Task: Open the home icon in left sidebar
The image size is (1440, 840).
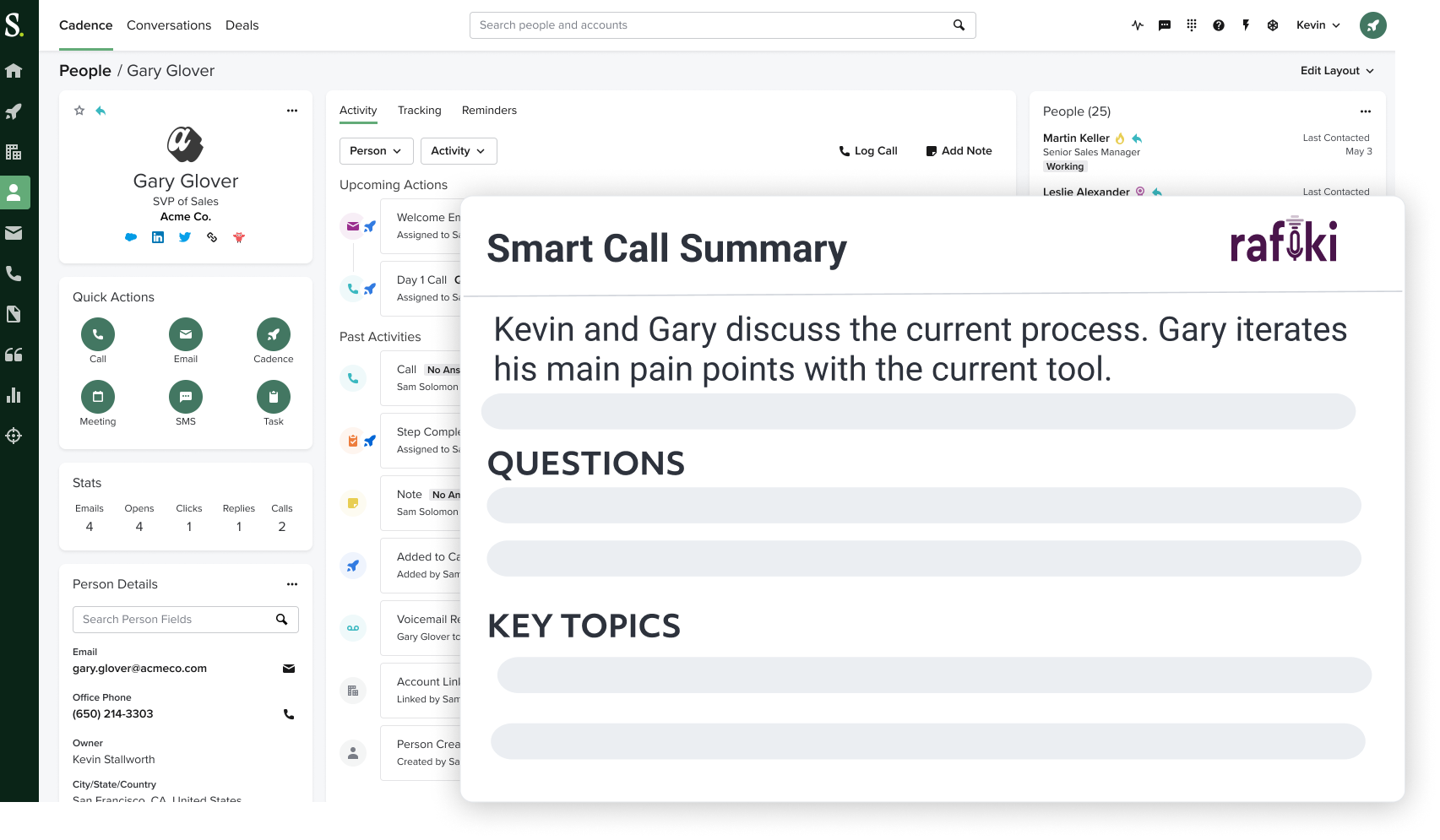Action: click(x=14, y=71)
